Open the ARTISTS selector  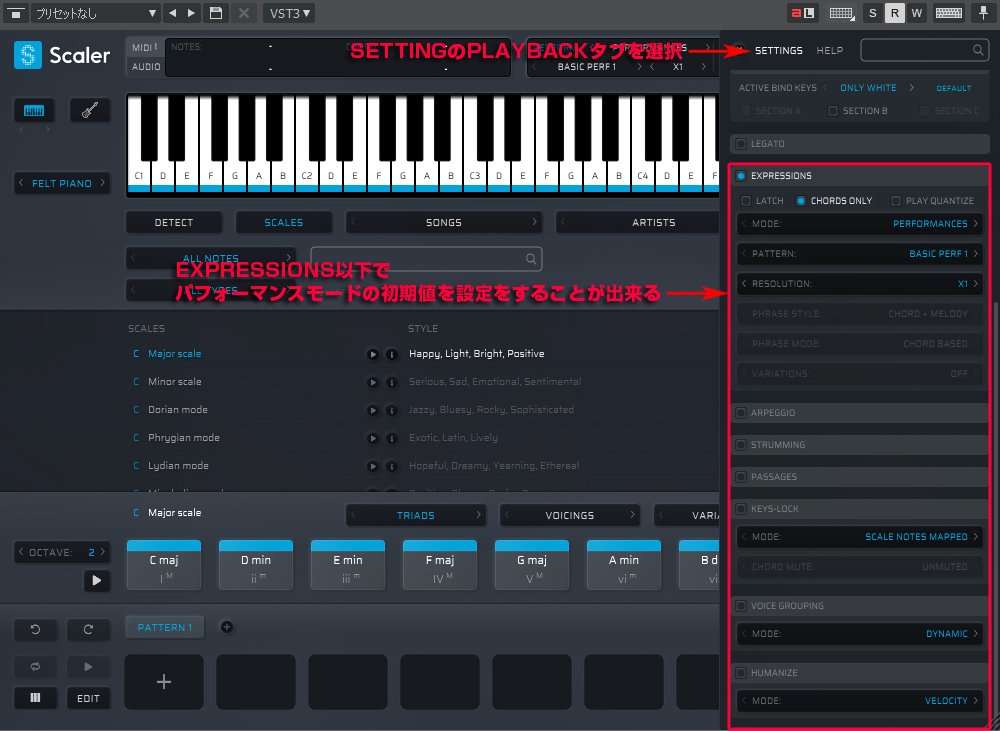(638, 223)
